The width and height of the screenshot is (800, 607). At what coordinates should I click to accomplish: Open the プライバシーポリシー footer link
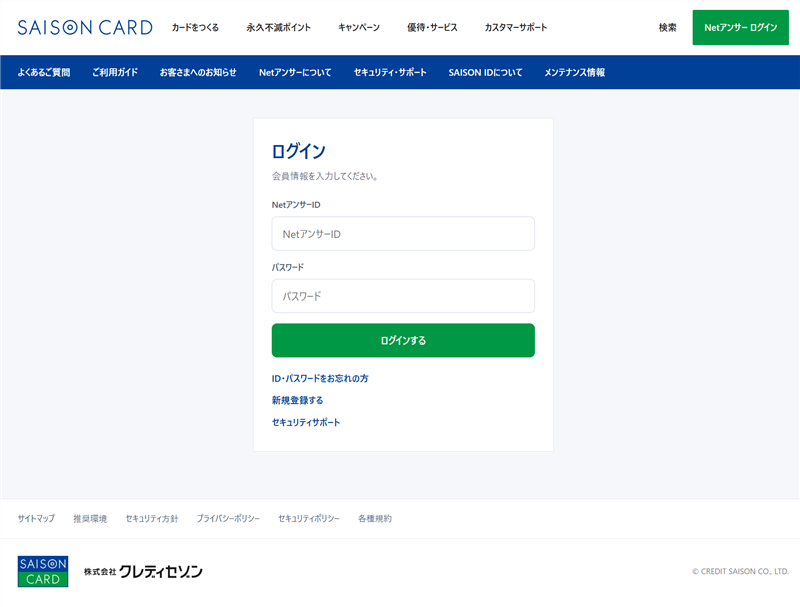[x=228, y=519]
